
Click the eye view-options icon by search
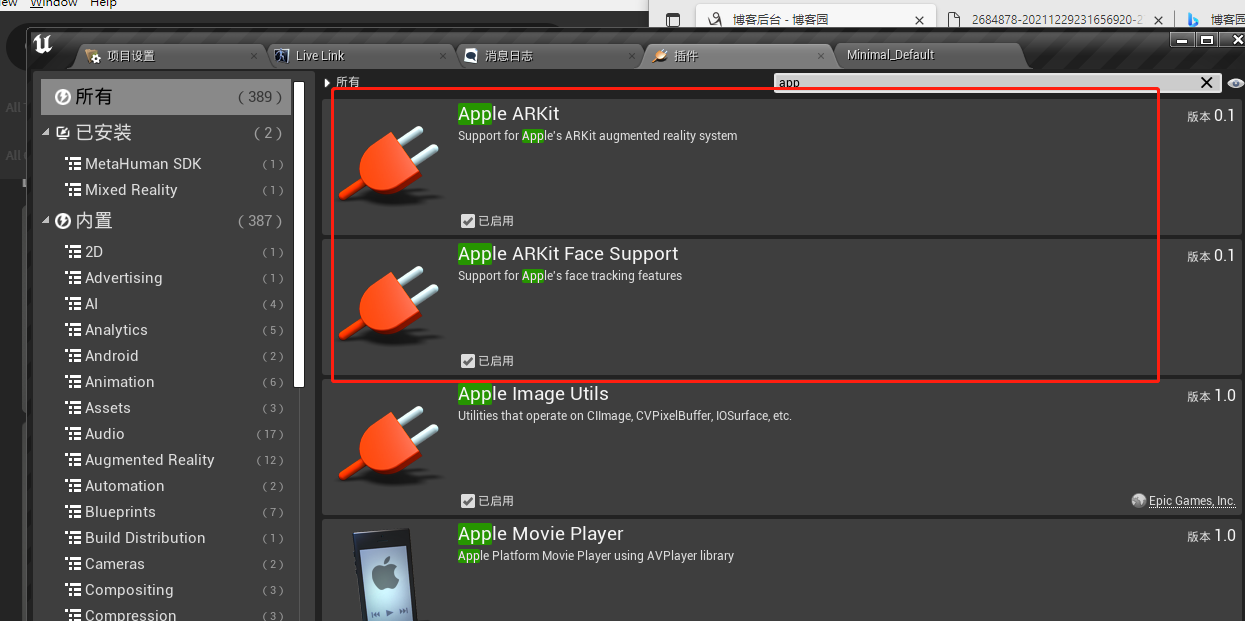(1235, 83)
